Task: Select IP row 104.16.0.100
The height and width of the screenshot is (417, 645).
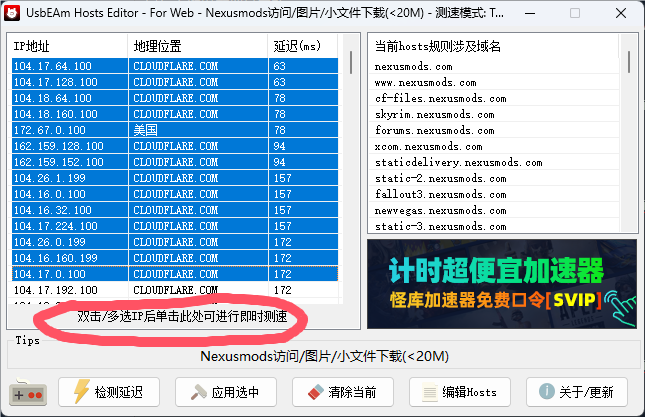Action: tap(175, 195)
